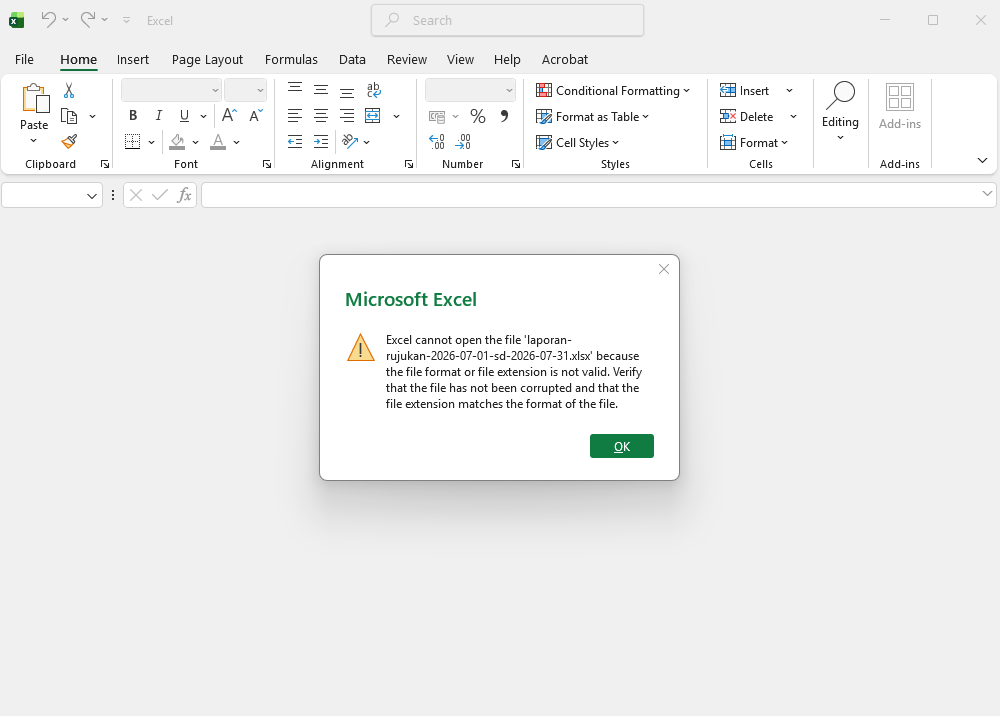Close the error dialog with the X
The height and width of the screenshot is (716, 1000).
664,269
